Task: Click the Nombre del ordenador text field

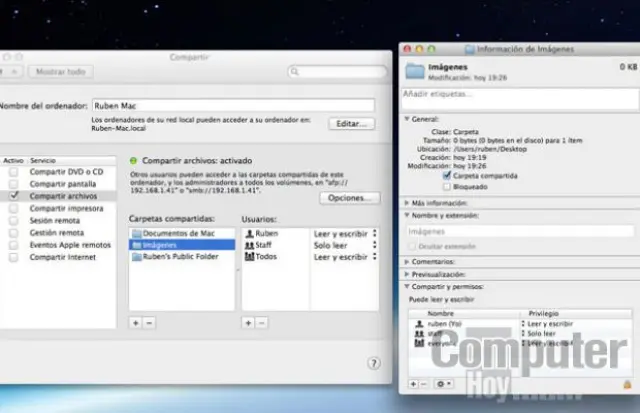Action: pos(232,105)
